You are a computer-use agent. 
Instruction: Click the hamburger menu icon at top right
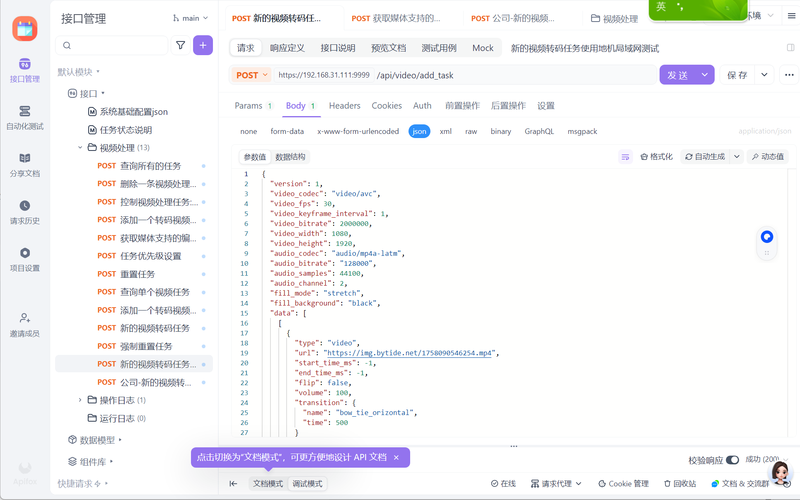tap(791, 16)
